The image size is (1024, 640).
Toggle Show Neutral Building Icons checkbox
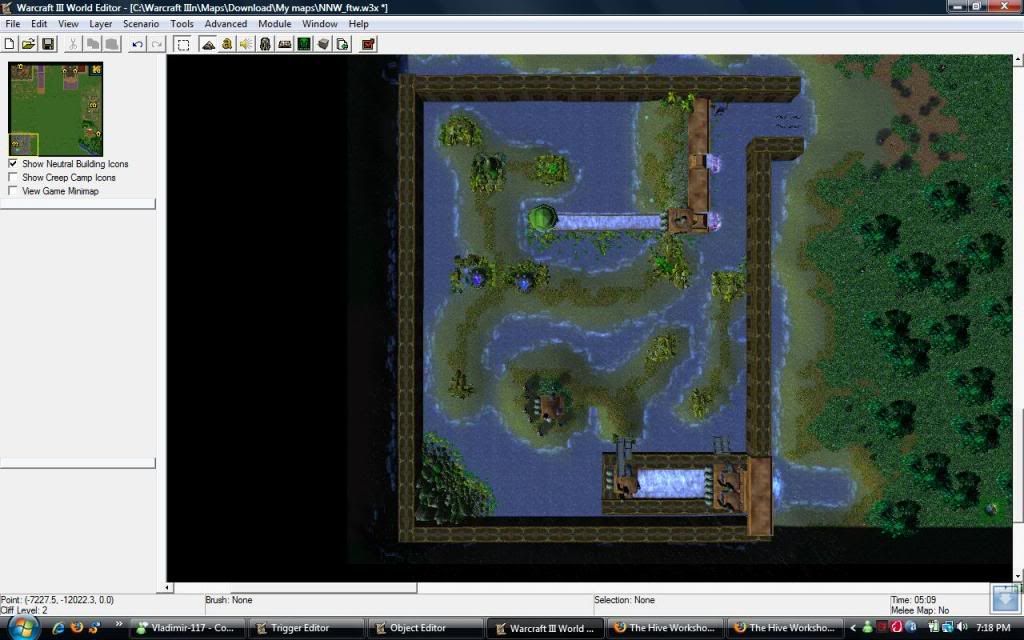[13, 163]
